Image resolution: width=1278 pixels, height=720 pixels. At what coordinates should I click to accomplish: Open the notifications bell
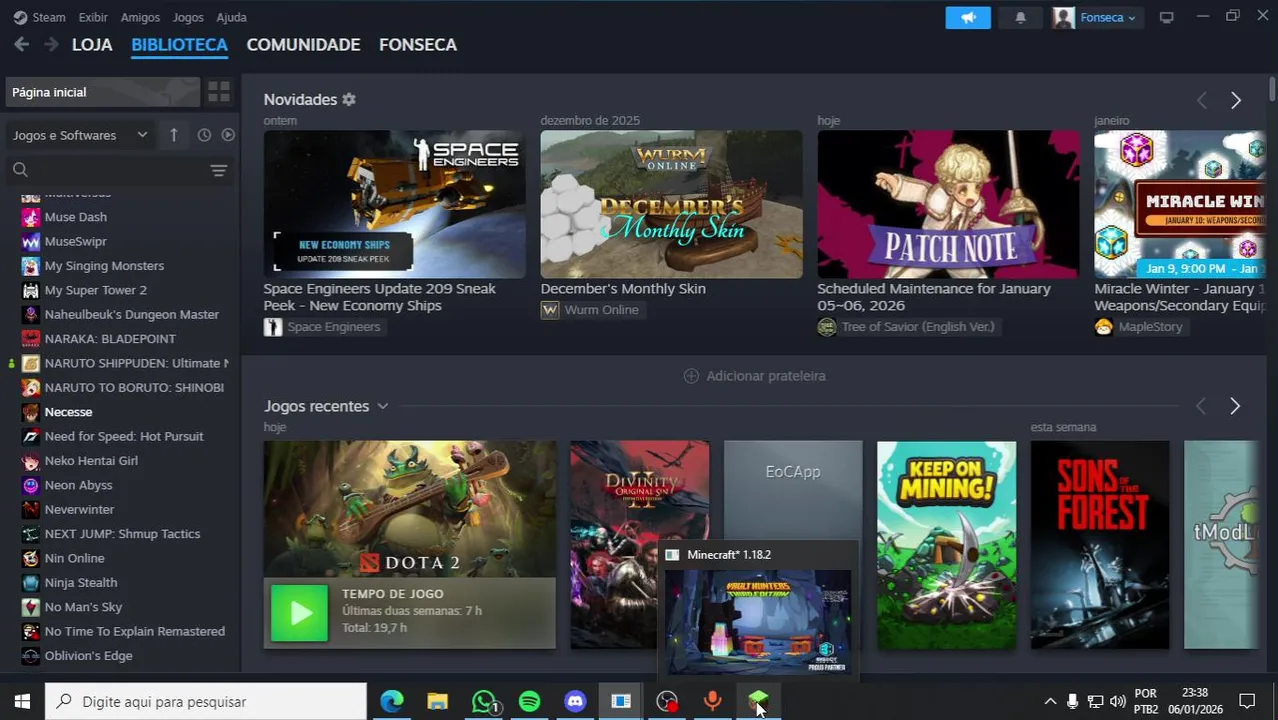(1020, 18)
